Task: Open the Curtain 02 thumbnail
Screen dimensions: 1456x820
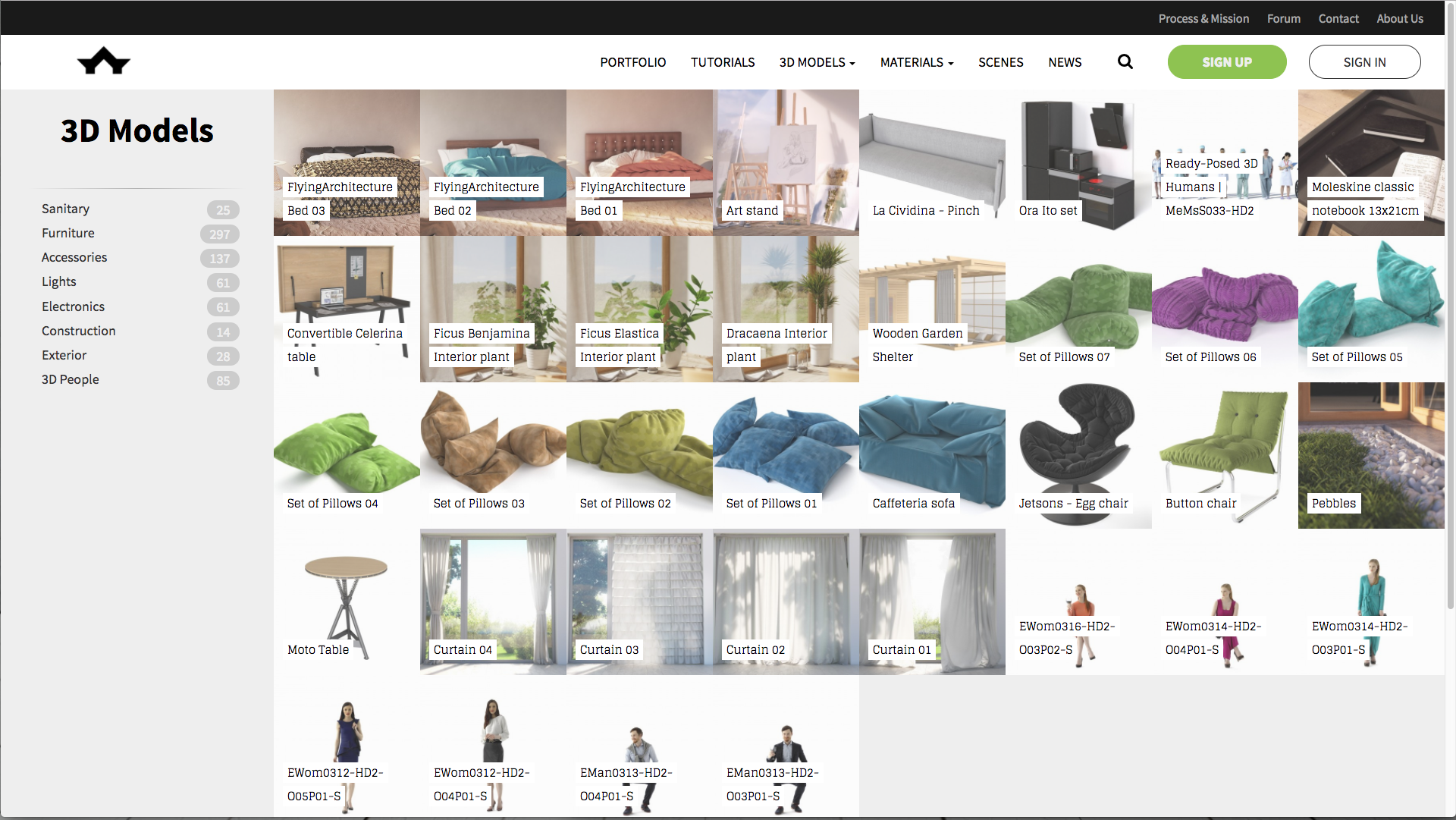Action: coord(786,602)
